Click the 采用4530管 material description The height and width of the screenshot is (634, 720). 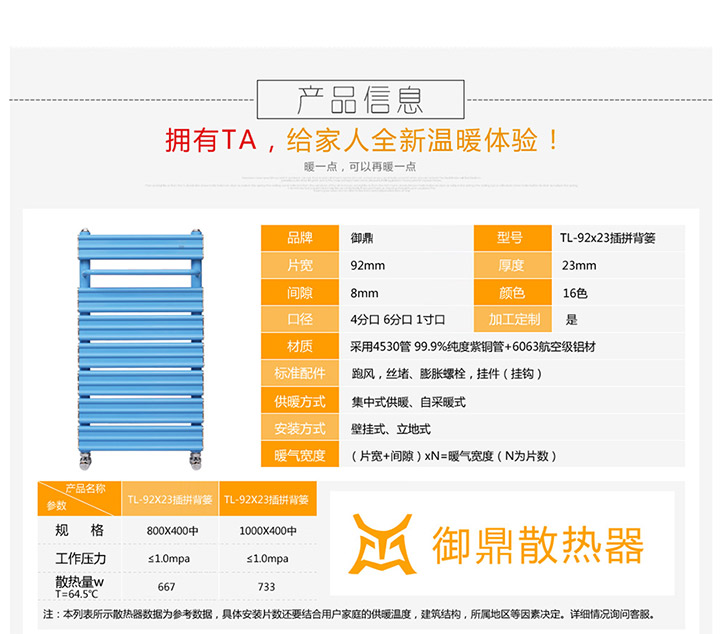[x=472, y=347]
